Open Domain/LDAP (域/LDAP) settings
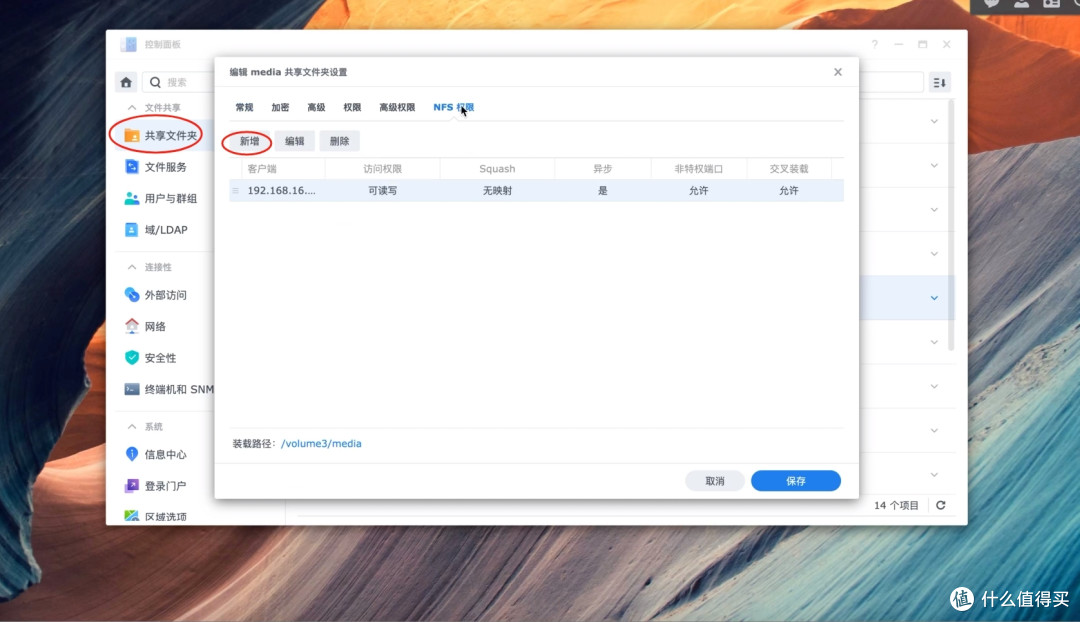This screenshot has width=1080, height=622. click(156, 229)
